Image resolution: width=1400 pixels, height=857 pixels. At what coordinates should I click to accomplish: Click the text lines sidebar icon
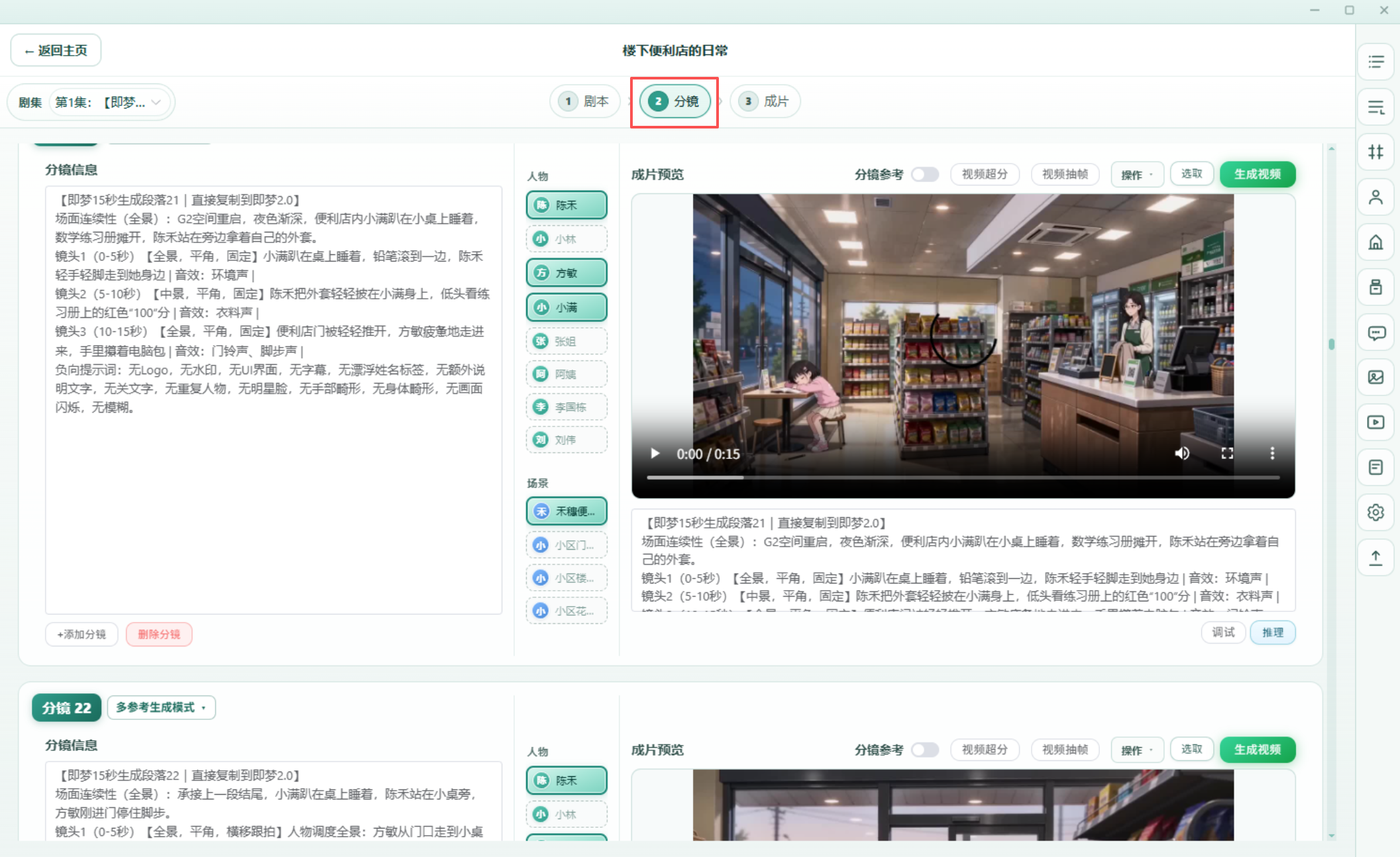click(1376, 107)
